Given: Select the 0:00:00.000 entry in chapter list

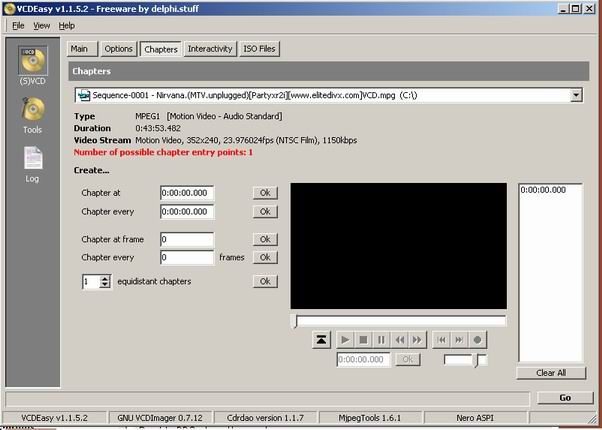Looking at the screenshot, I should pos(543,190).
